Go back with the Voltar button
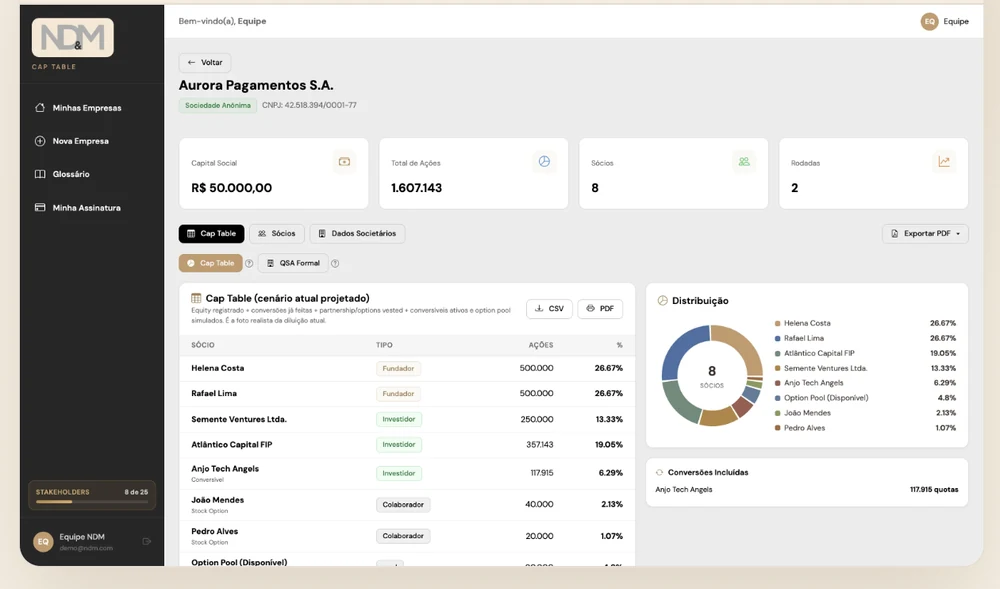Viewport: 1000px width, 589px height. pos(205,62)
